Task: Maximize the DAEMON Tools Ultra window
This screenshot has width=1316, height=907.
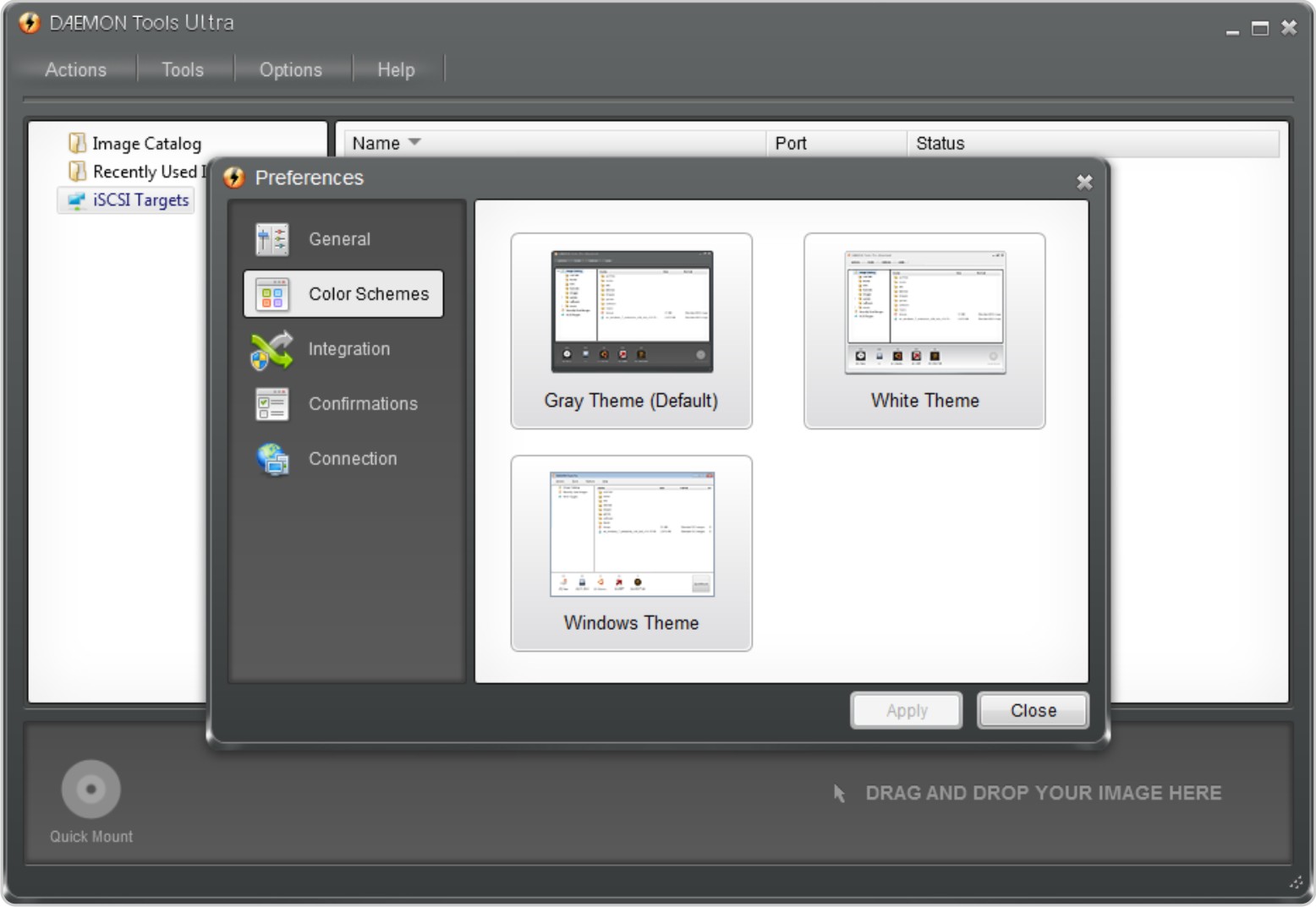Action: coord(1260,29)
